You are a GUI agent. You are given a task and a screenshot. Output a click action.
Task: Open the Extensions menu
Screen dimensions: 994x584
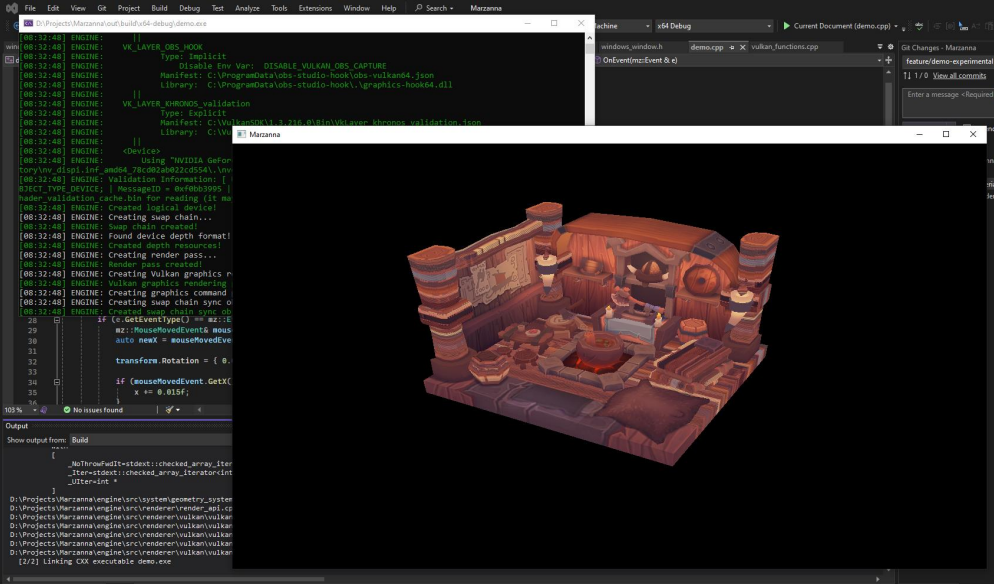click(315, 8)
